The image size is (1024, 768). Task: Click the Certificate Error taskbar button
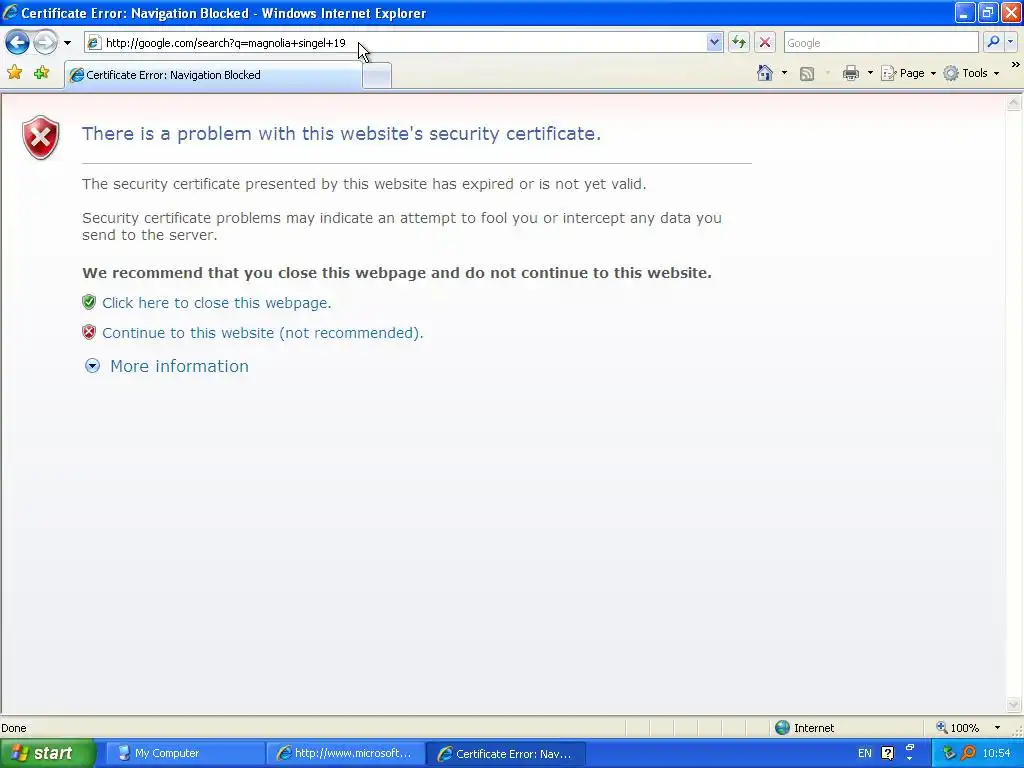505,754
